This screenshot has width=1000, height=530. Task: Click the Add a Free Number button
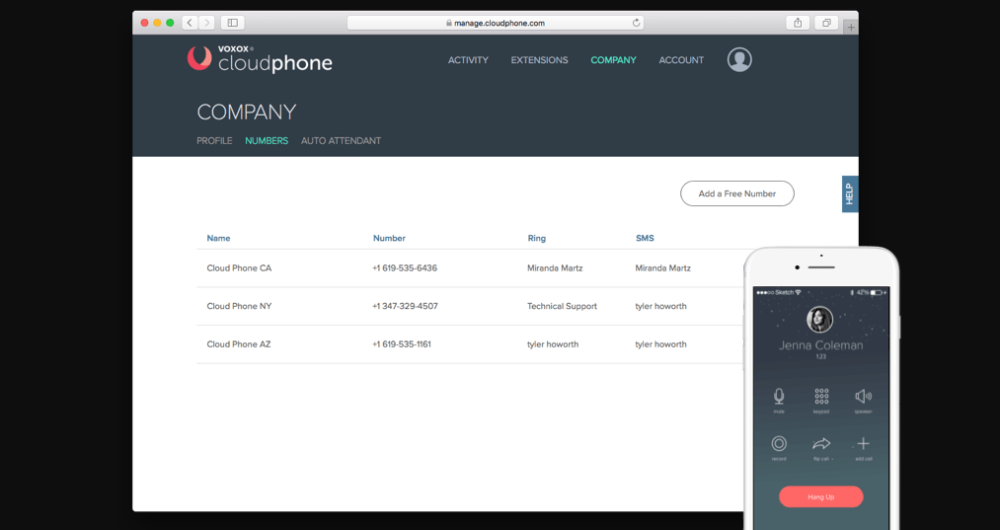pos(737,194)
